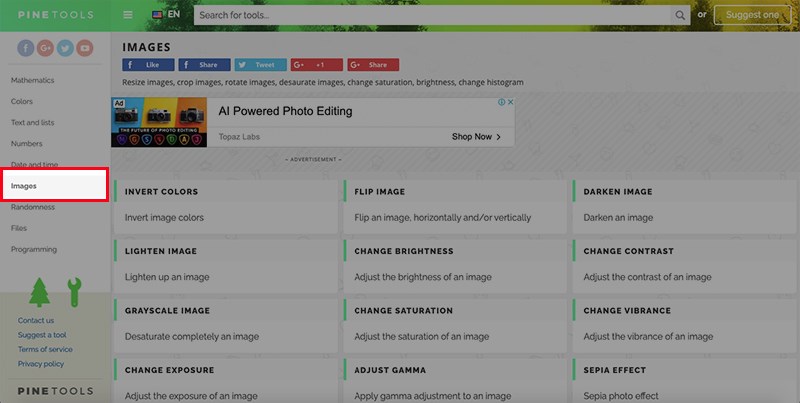Click the Shop Now ad link
The width and height of the screenshot is (800, 403).
pyautogui.click(x=476, y=137)
